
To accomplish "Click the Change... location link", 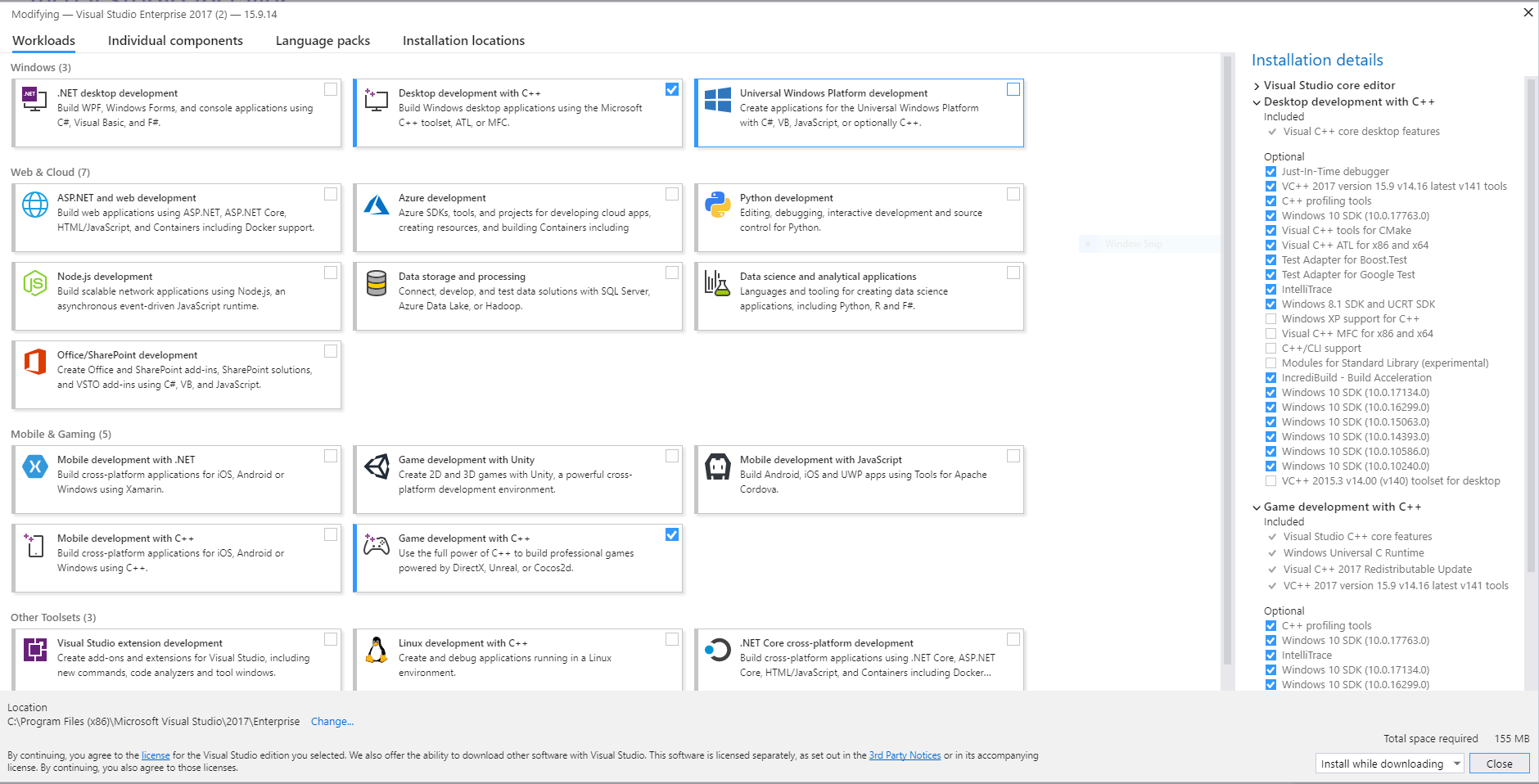I will click(332, 722).
